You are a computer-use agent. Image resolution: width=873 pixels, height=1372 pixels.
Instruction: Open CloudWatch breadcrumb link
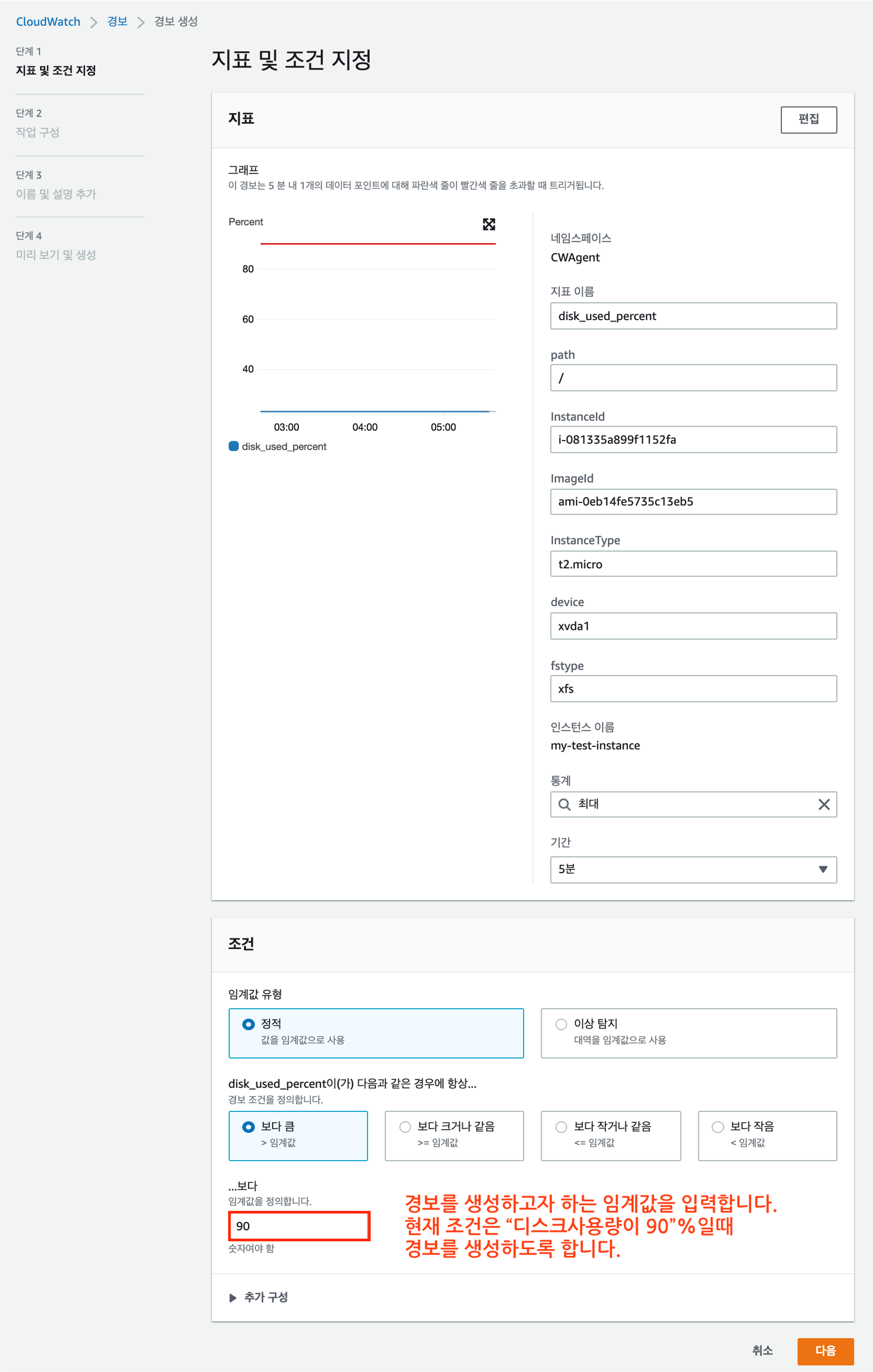[x=48, y=22]
